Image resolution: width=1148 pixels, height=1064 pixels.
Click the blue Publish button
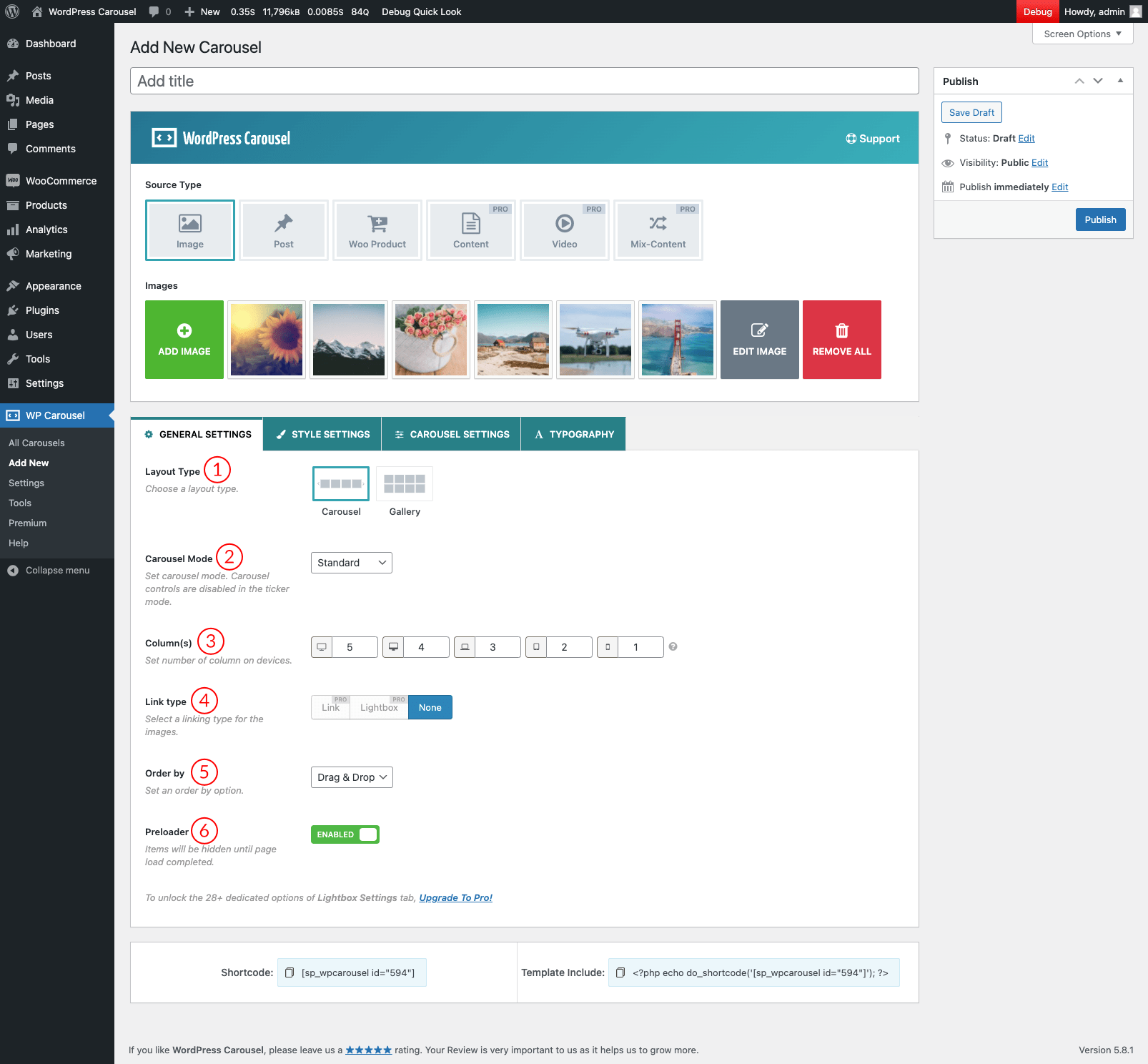(x=1100, y=220)
